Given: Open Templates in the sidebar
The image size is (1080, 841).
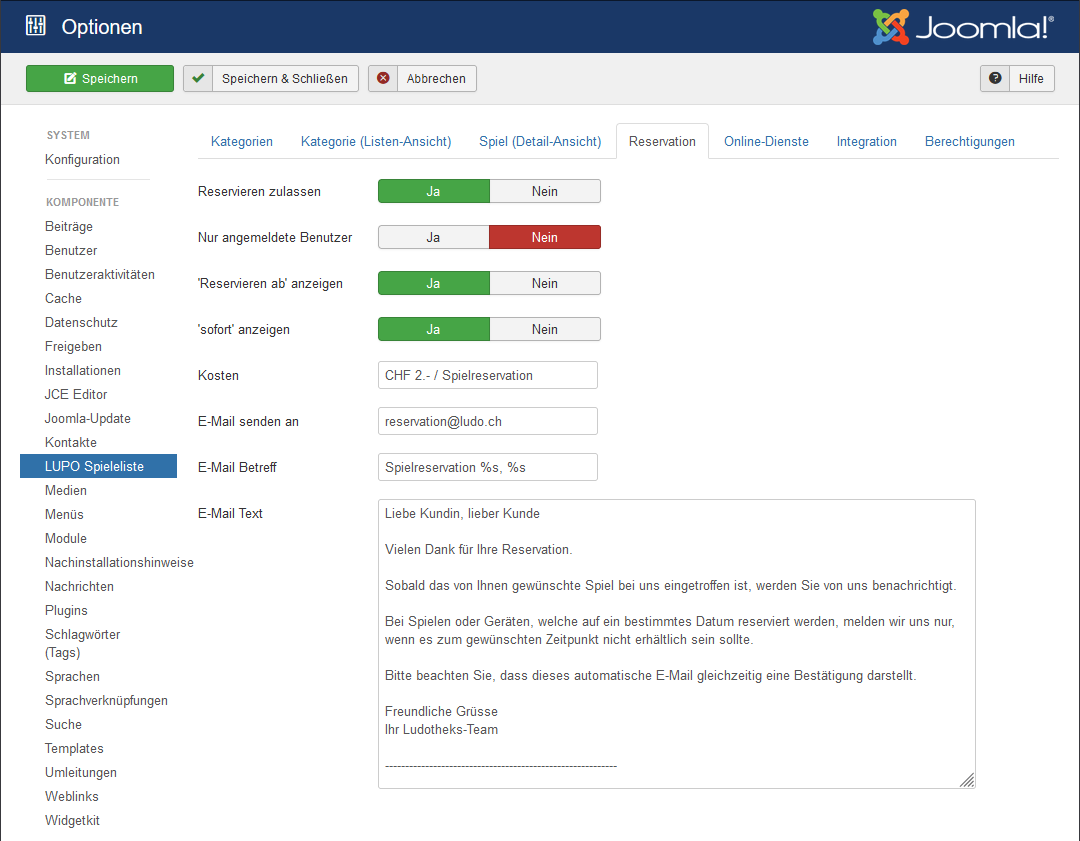Looking at the screenshot, I should 74,749.
